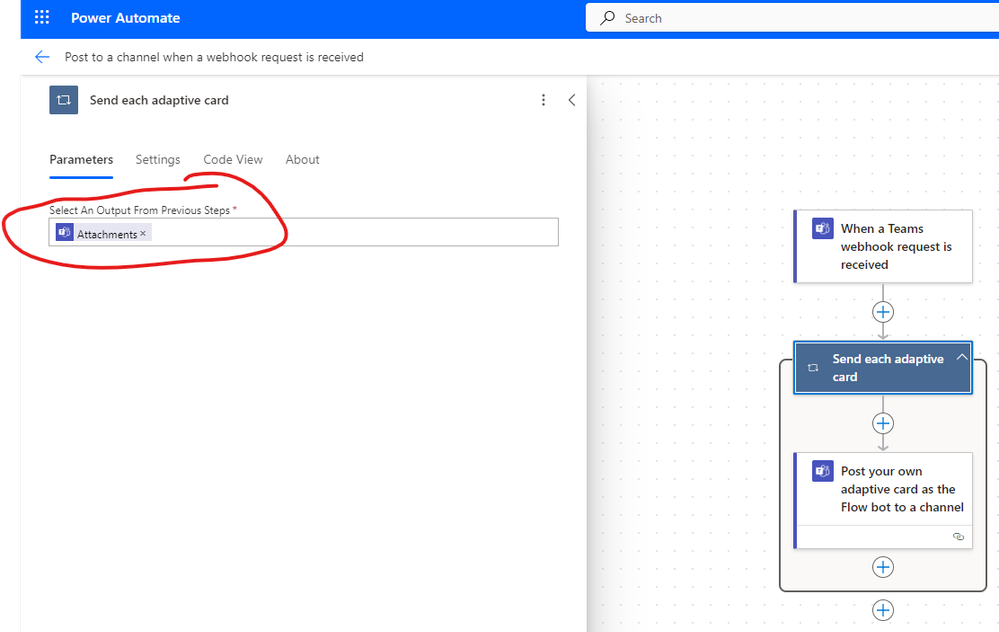Click the Power Automate title in the header
Viewport: 999px width, 632px height.
(126, 18)
